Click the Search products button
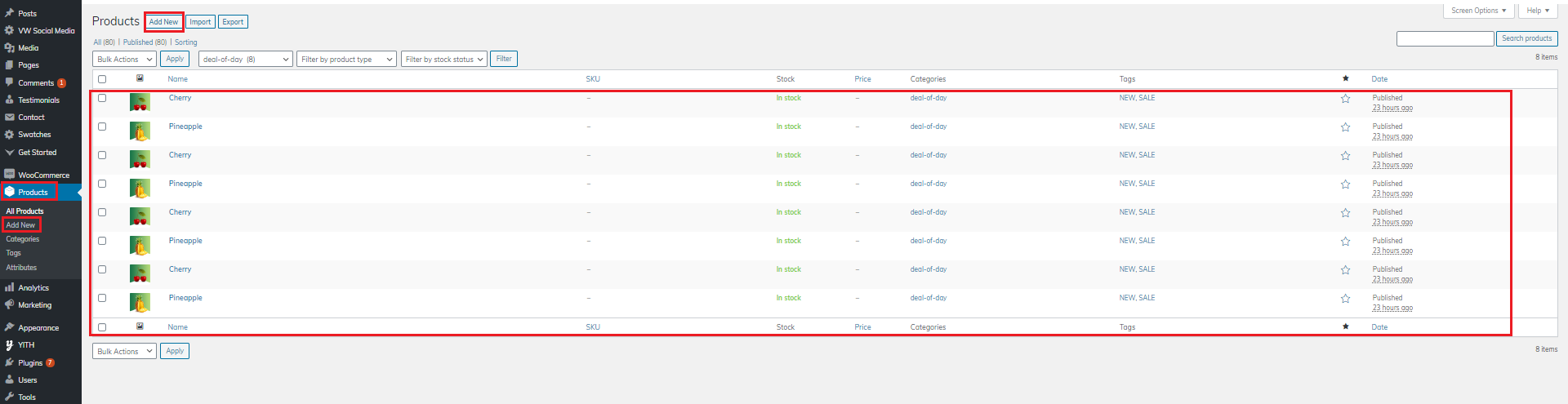 [x=1526, y=38]
